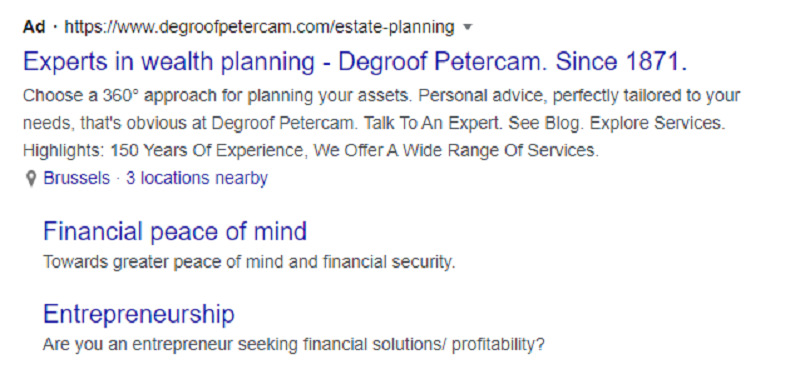
Task: Click the Brussels location link
Action: 77,178
